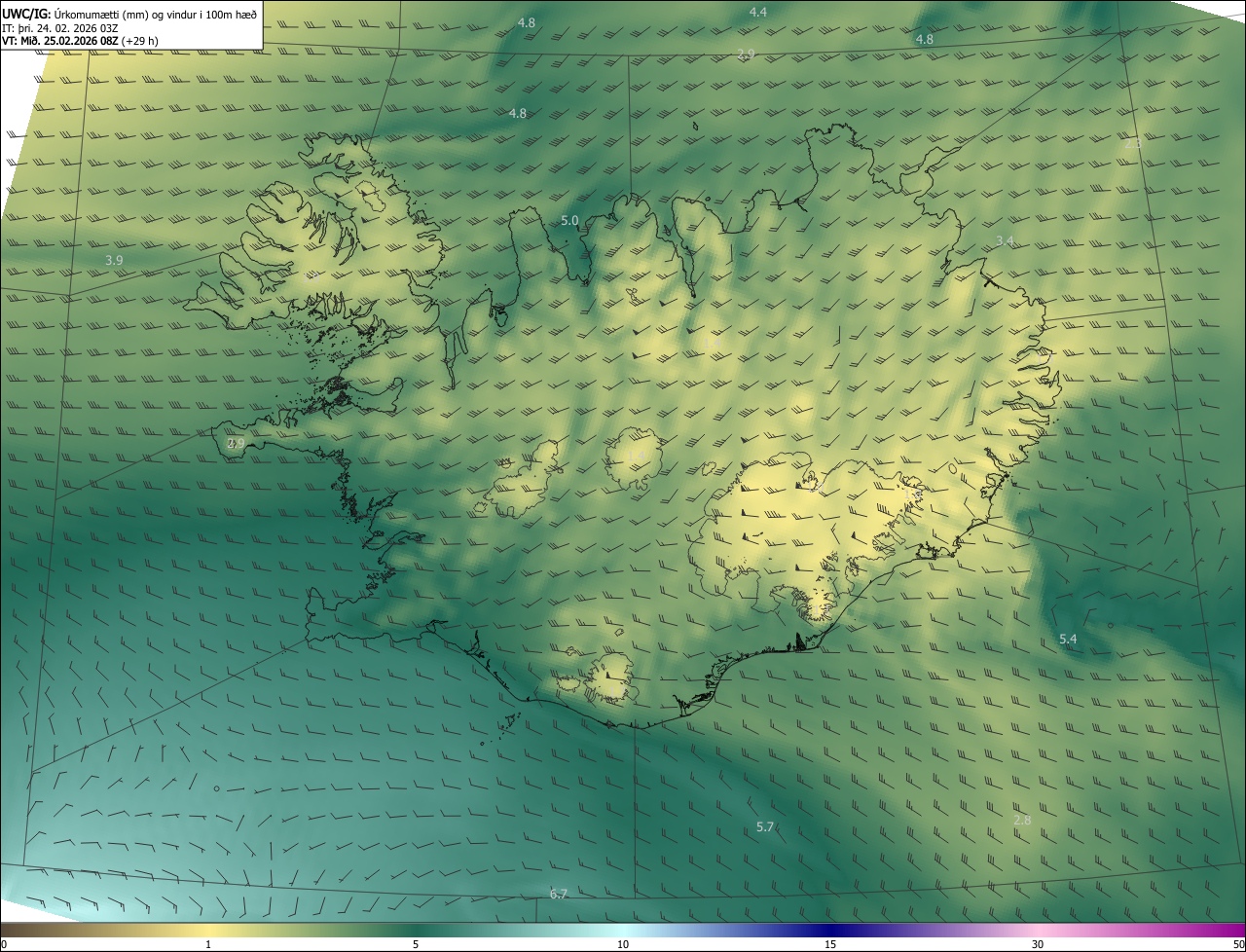Click the 5.0 value label on the map
Viewport: 1246px width, 952px height.
[569, 221]
